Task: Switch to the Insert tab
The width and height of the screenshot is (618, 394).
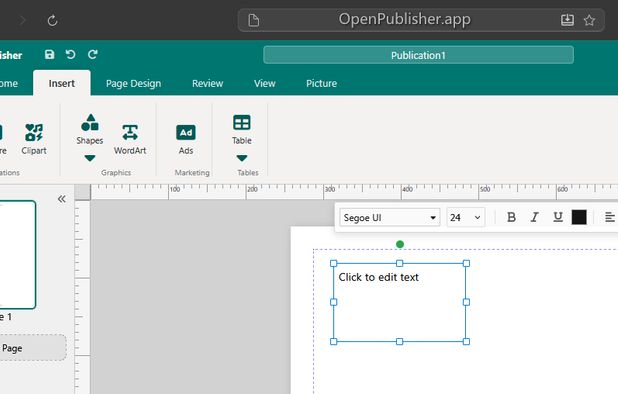Action: [61, 84]
